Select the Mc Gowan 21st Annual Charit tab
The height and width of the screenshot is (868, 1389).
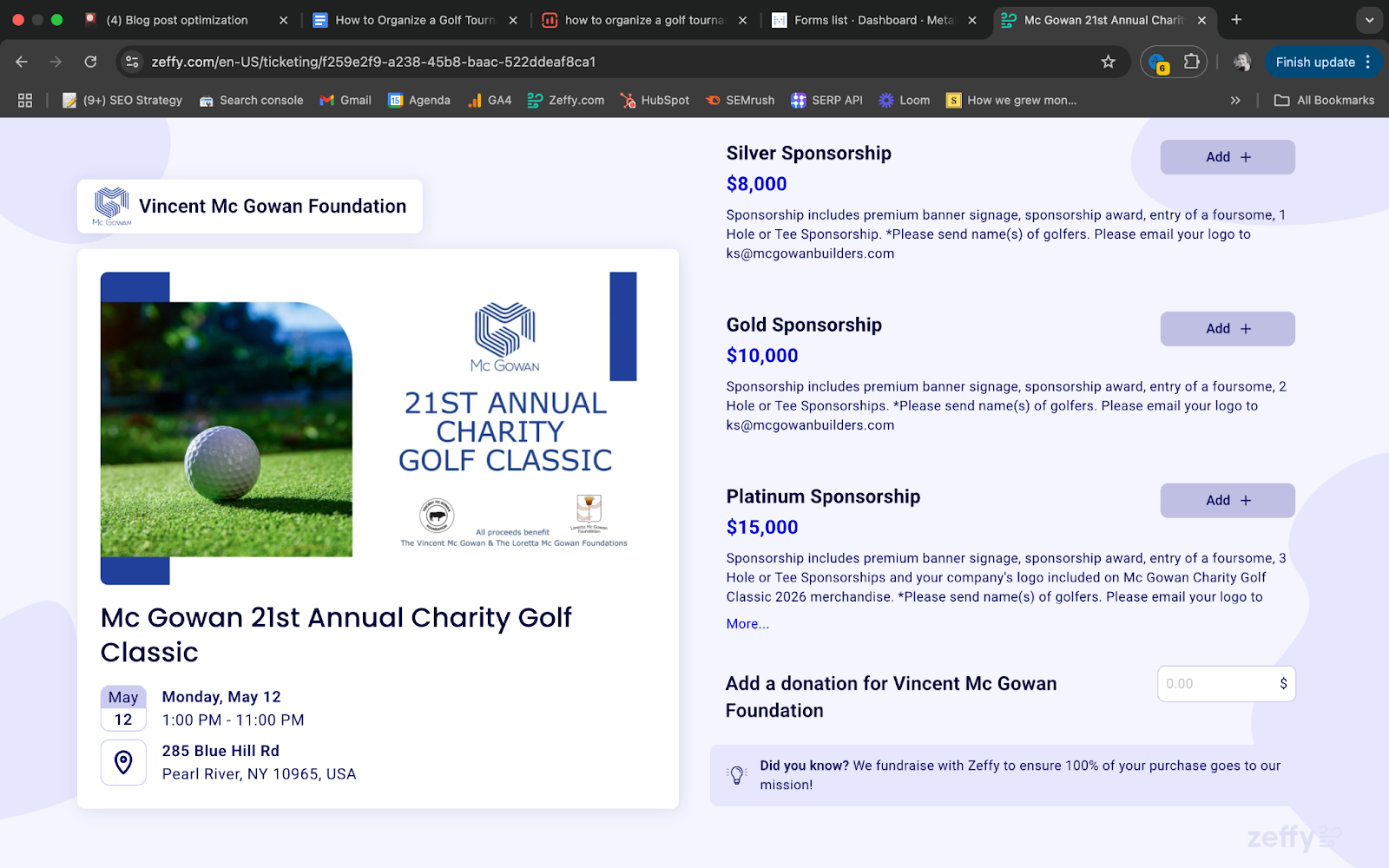pos(1103,20)
